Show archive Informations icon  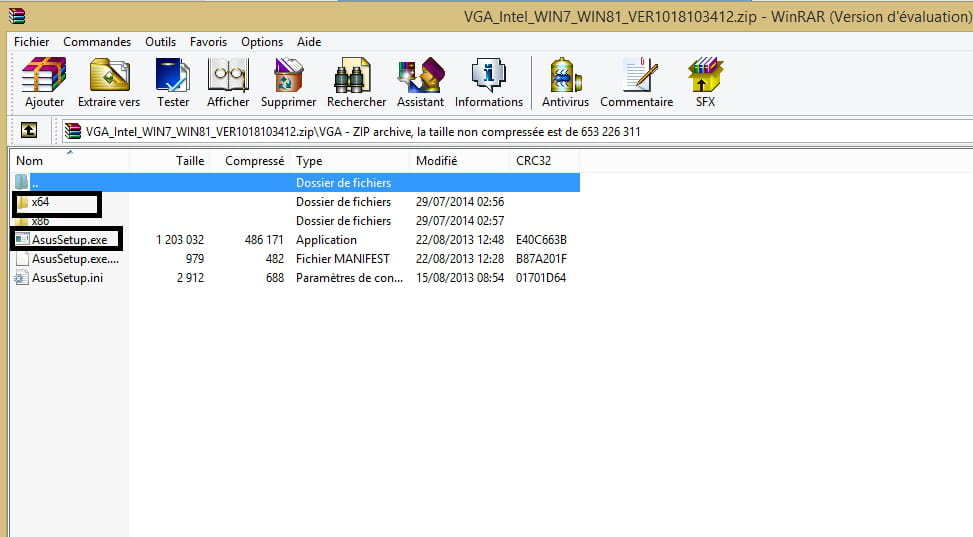tap(489, 75)
